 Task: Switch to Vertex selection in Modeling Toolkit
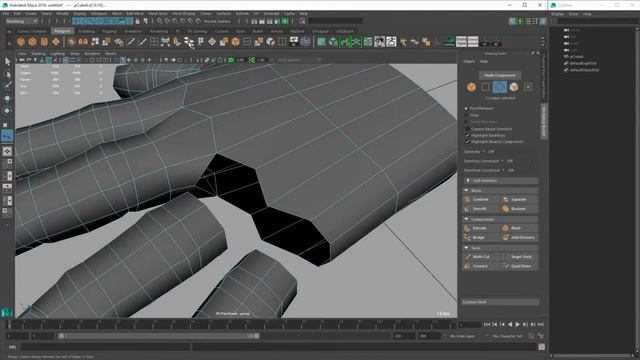coord(485,87)
